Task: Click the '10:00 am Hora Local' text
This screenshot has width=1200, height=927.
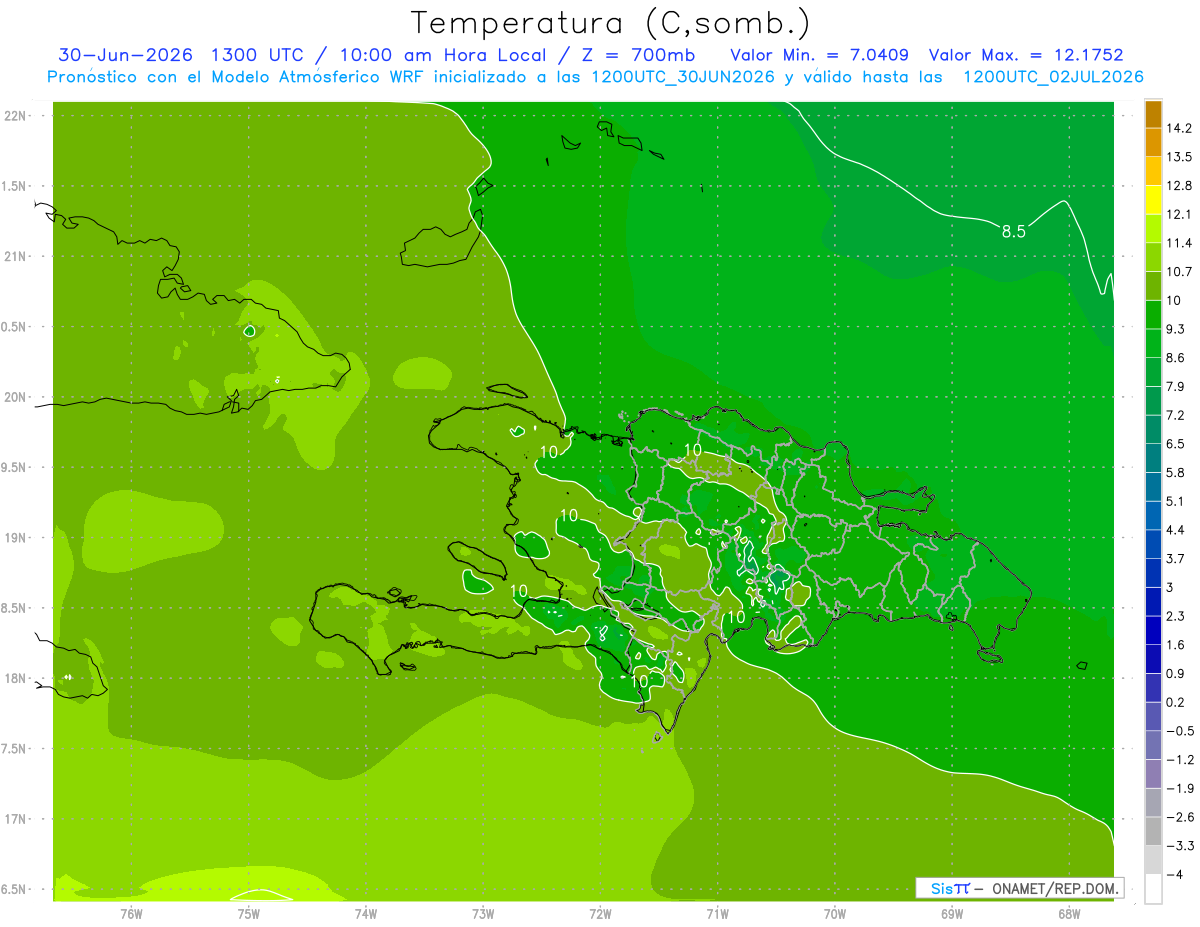Action: (442, 55)
